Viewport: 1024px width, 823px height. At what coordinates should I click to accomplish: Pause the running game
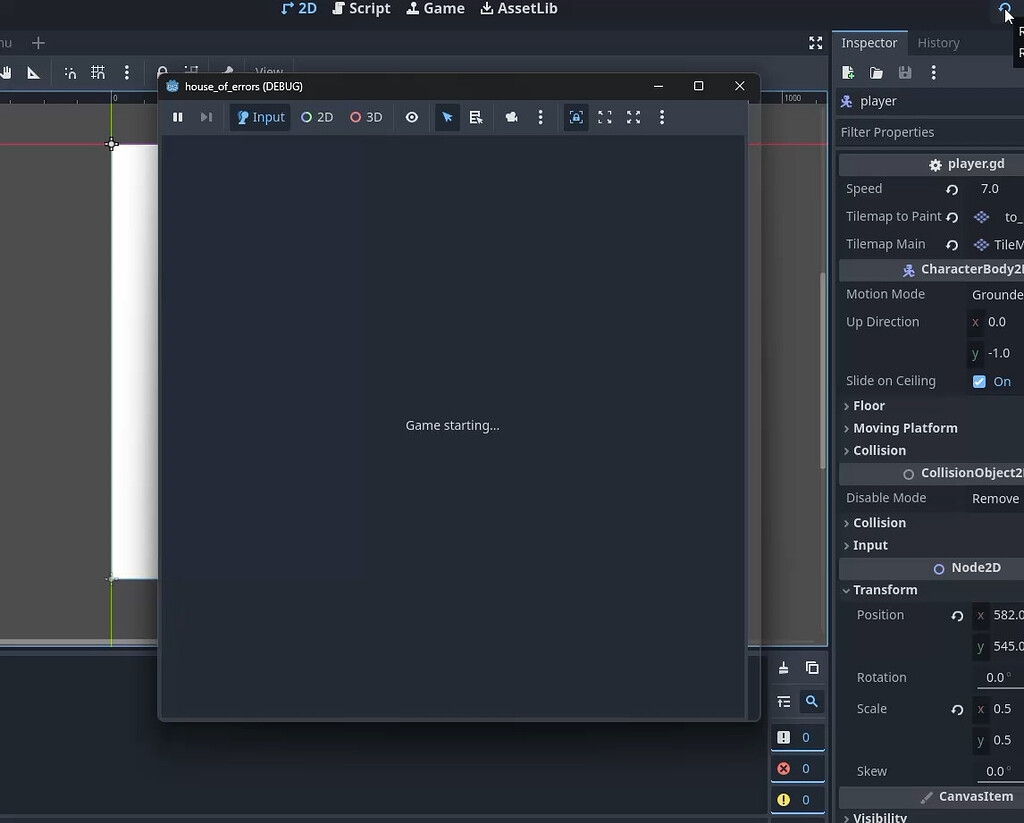[177, 117]
